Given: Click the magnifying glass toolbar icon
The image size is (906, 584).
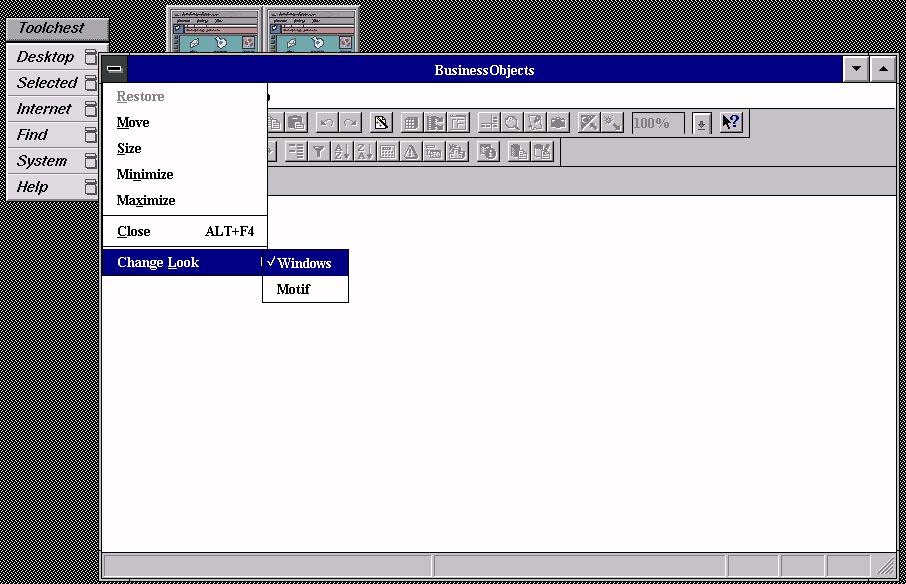Looking at the screenshot, I should [x=512, y=123].
